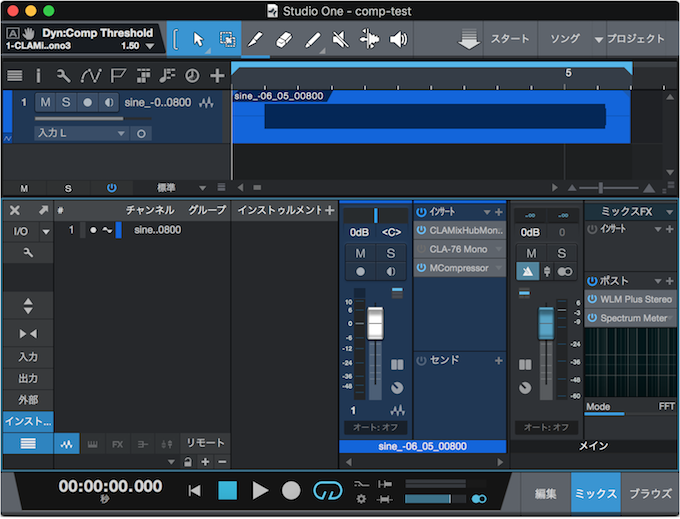Open the プロジェクト dropdown arrow

tap(599, 39)
